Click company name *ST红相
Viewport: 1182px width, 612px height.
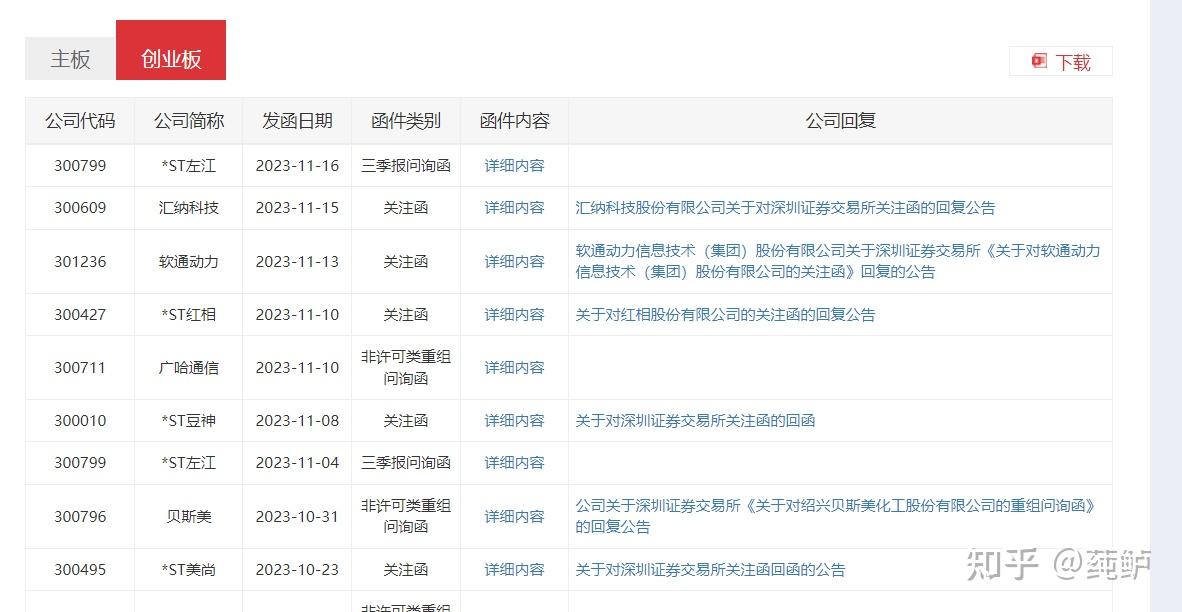188,315
